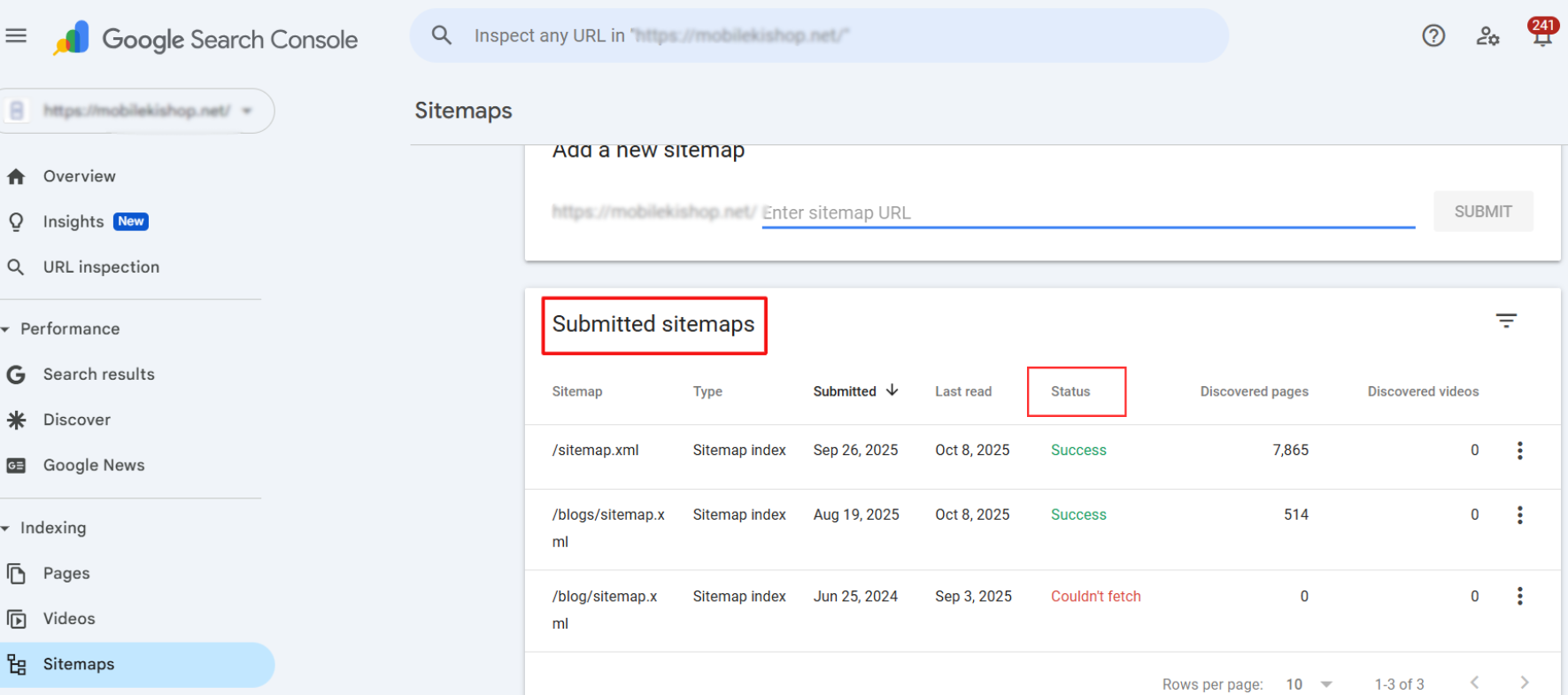Viewport: 1568px width, 695px height.
Task: Click the Discovered pages column header
Action: [1254, 391]
